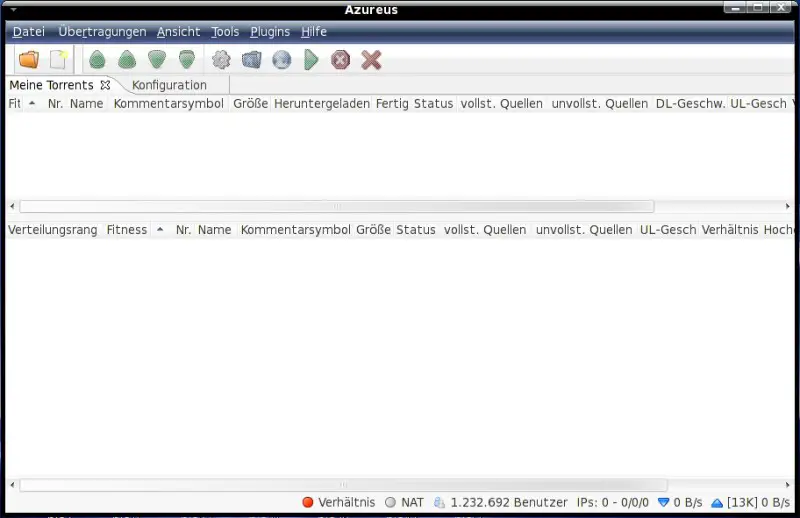Move torrent down with third green shield icon
Viewport: 800px width, 518px height.
[157, 60]
